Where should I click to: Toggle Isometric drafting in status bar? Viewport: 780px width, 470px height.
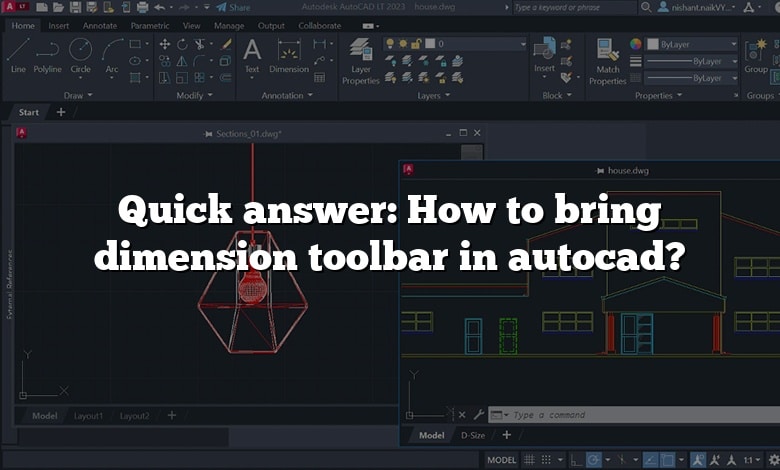coord(621,460)
